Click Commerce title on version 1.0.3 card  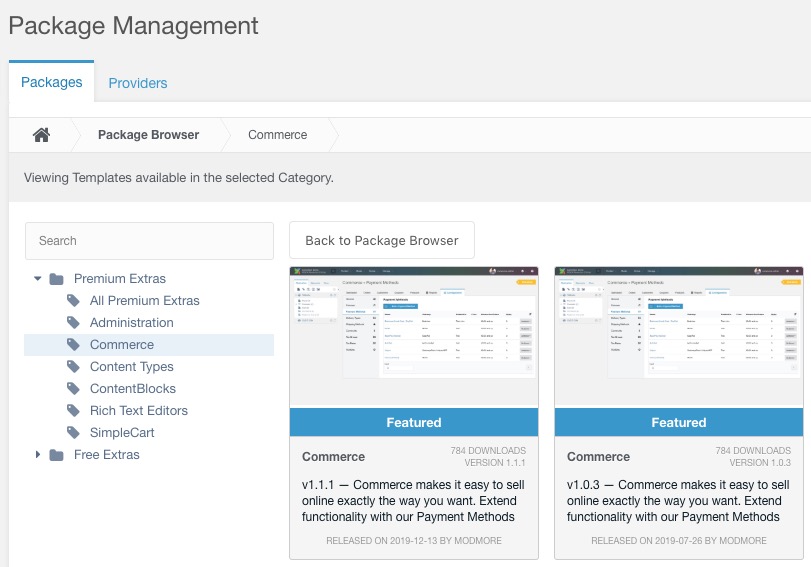[x=598, y=457]
